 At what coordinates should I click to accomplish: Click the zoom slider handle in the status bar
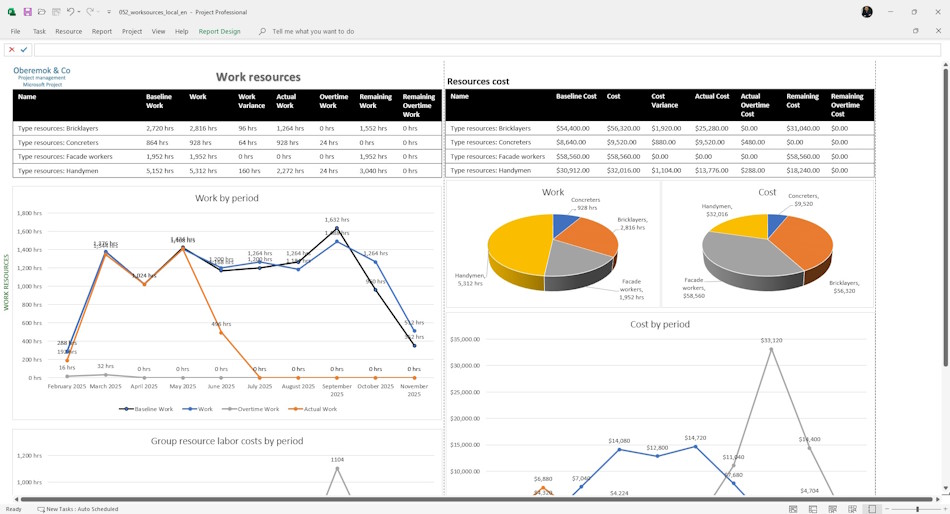pos(917,509)
